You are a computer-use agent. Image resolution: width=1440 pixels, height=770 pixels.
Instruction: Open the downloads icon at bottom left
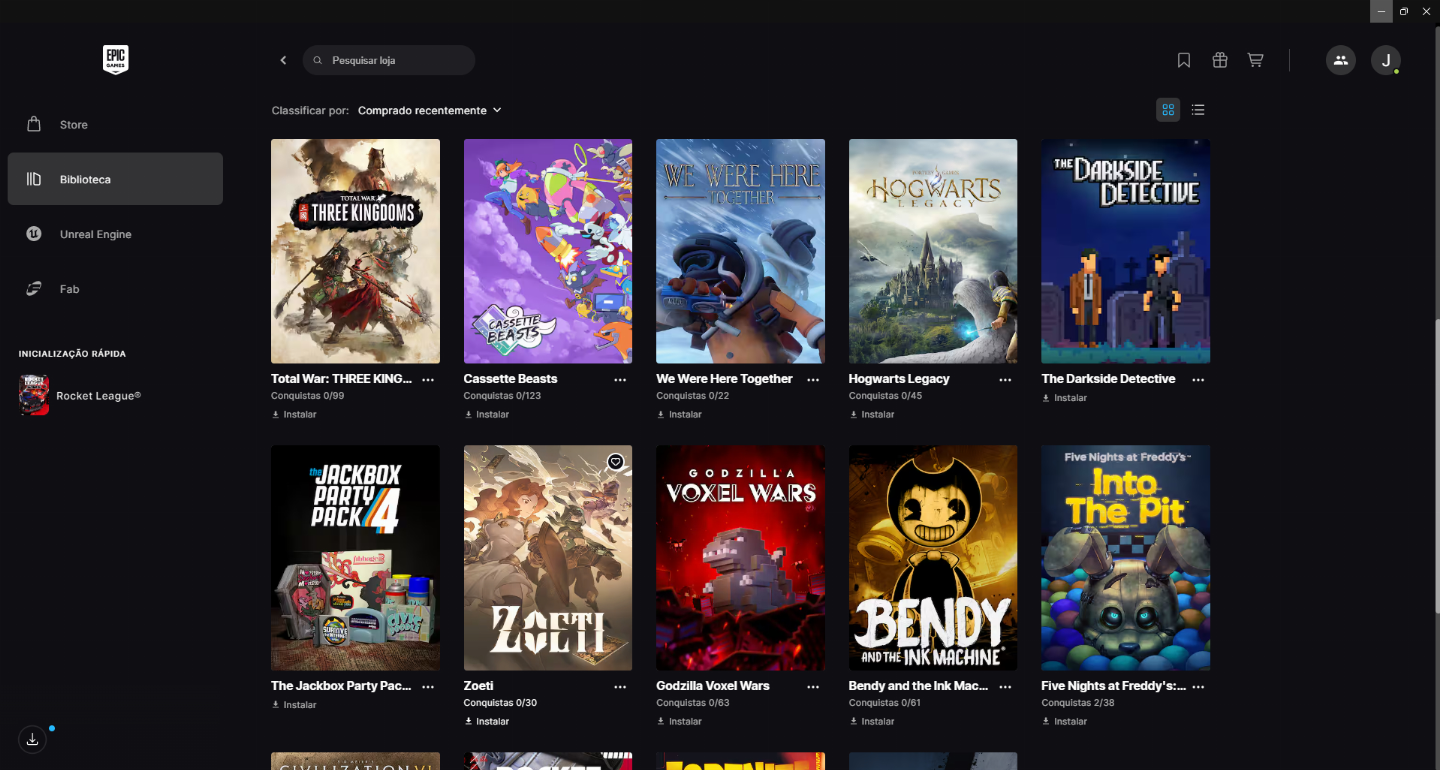32,740
